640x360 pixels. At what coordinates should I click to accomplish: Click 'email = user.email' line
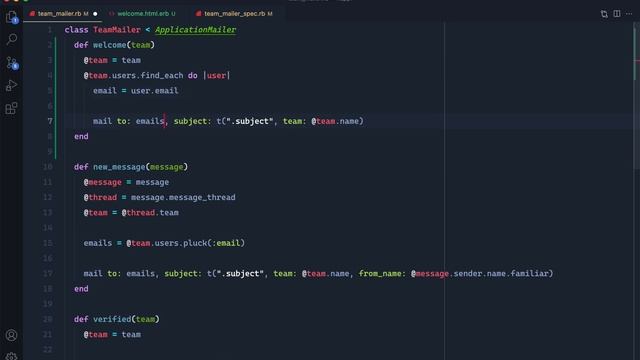pos(136,91)
